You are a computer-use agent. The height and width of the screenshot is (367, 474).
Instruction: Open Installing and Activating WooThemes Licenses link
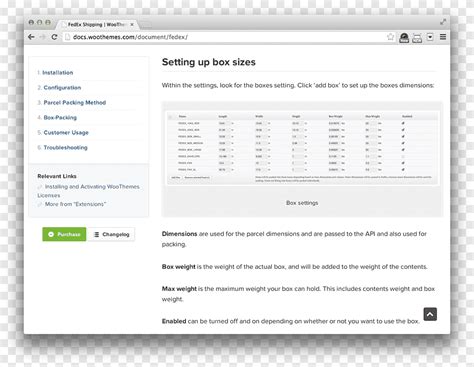(x=89, y=191)
